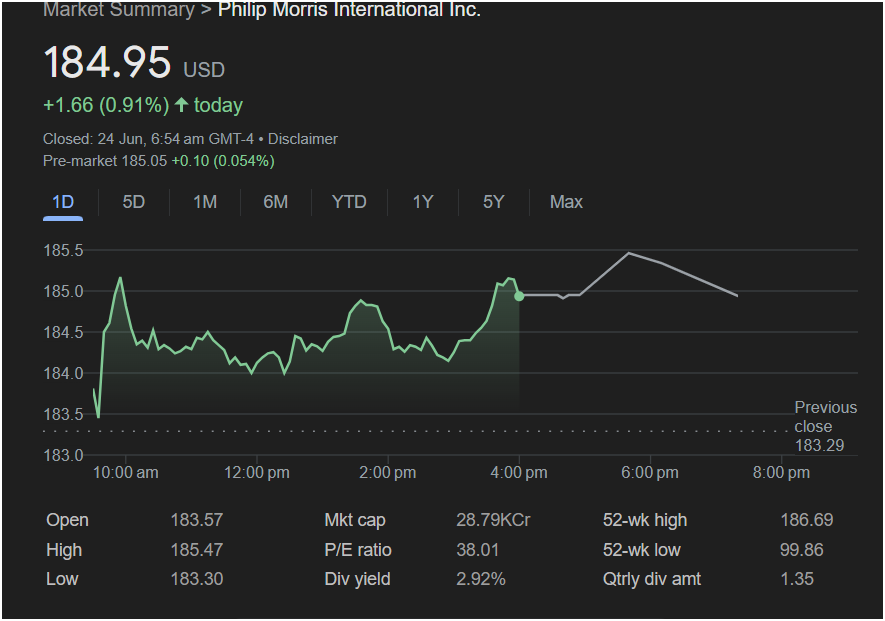Click the 6:00 pm axis label

click(x=650, y=473)
